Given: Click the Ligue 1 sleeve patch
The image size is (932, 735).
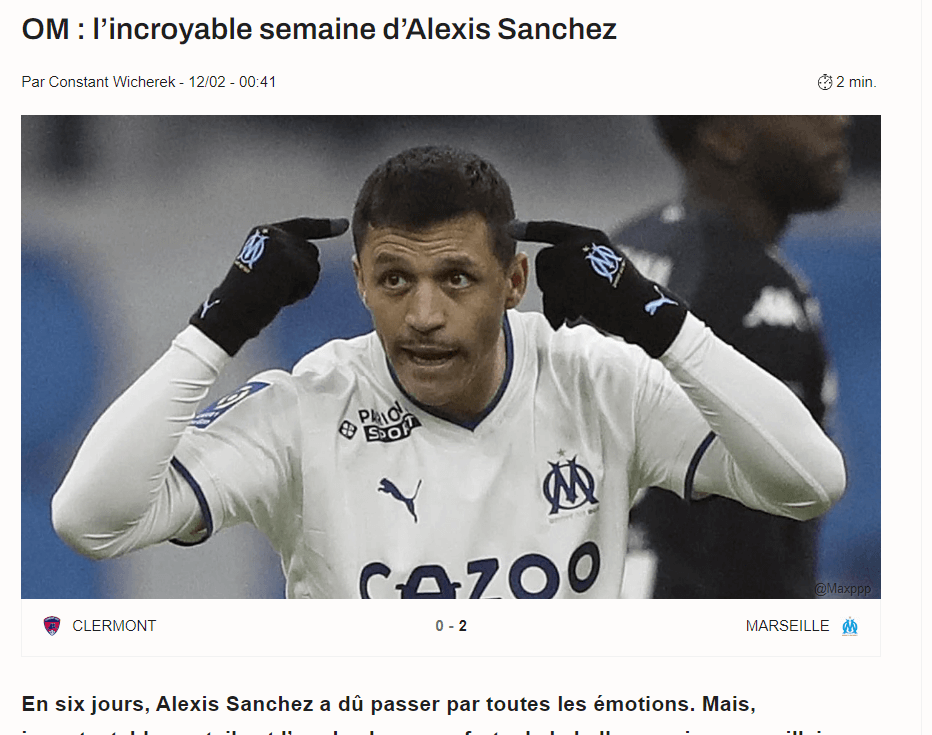Looking at the screenshot, I should pos(230,403).
